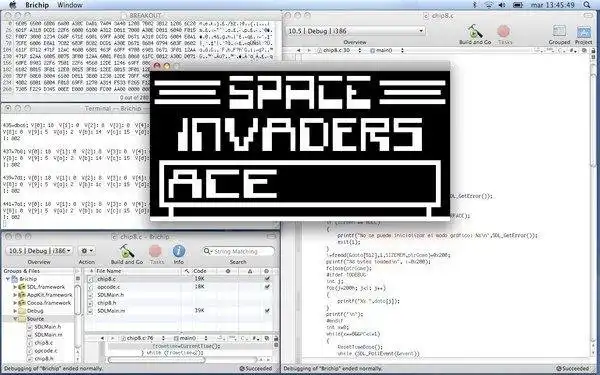This screenshot has width=600, height=375.
Task: Click the Grouped icon in editor toolbar
Action: [559, 31]
